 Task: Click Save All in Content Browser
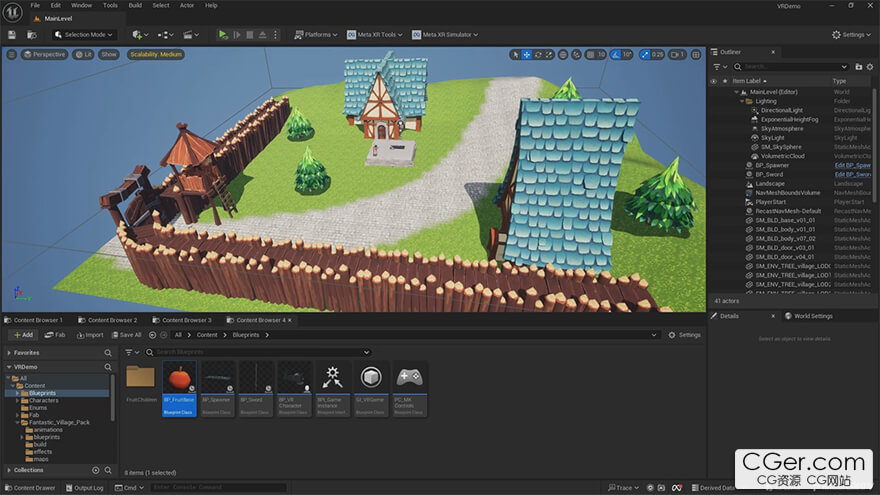tap(127, 335)
